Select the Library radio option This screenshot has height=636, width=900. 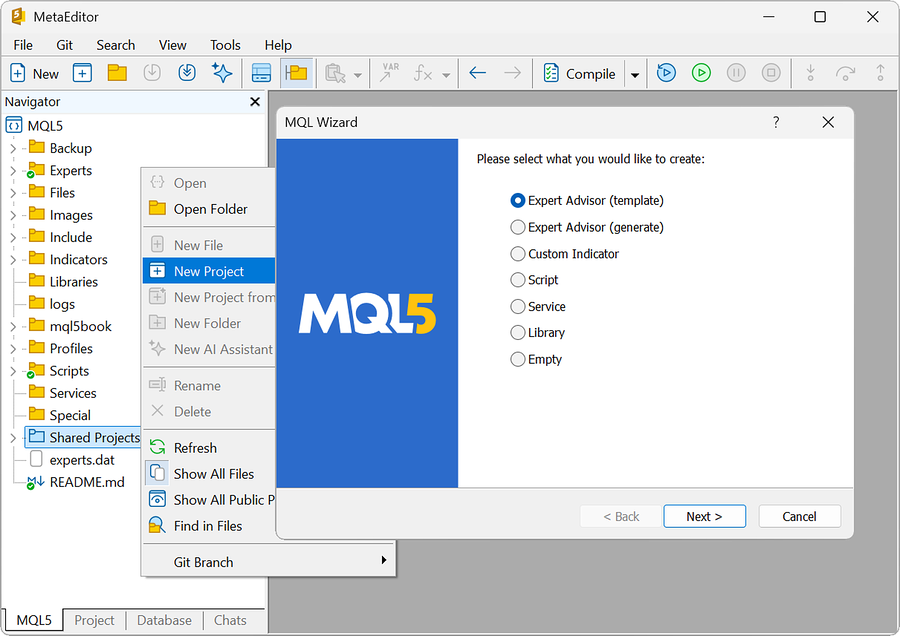(x=538, y=332)
